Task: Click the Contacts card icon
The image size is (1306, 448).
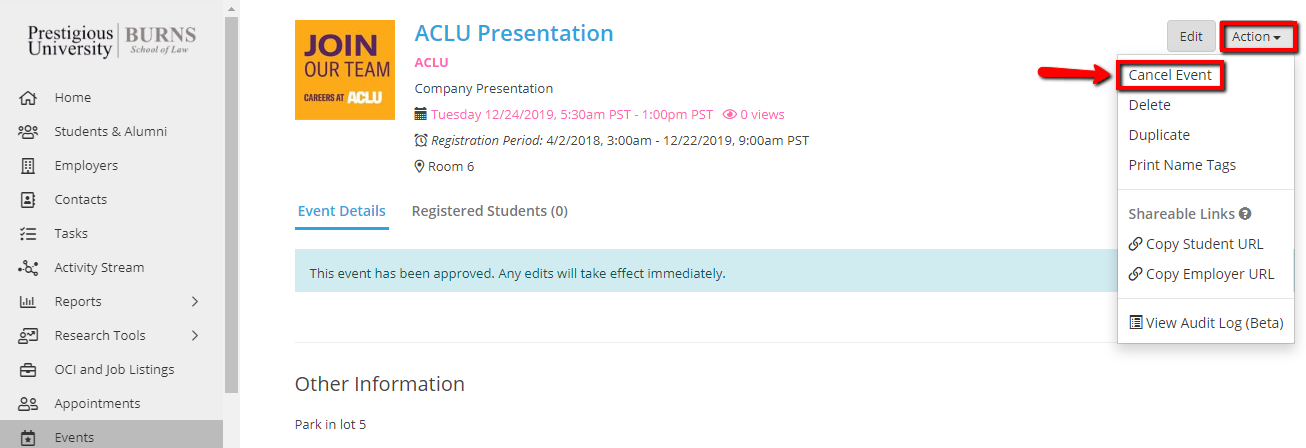Action: click(28, 200)
